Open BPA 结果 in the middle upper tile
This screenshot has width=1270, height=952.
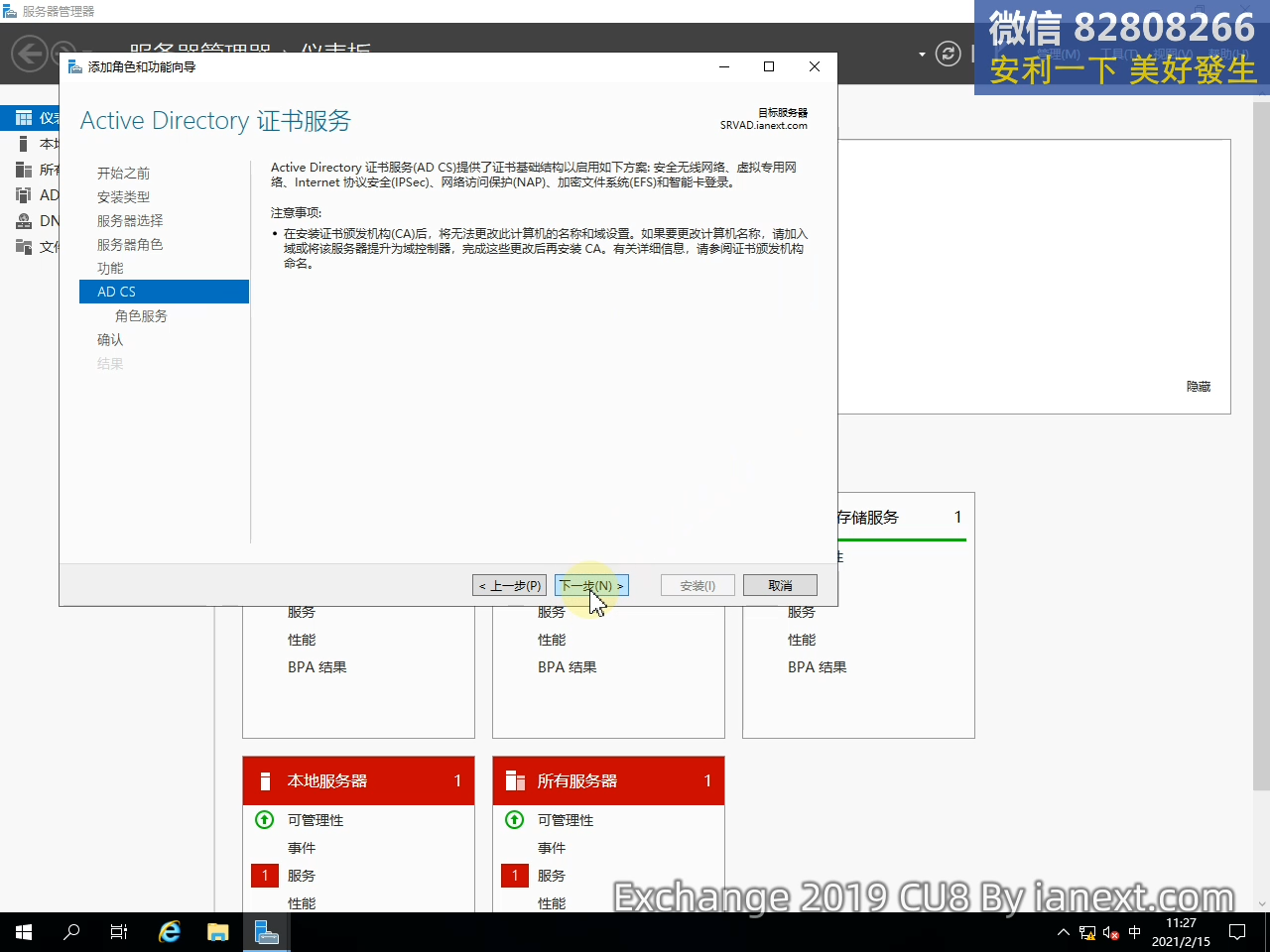[568, 667]
